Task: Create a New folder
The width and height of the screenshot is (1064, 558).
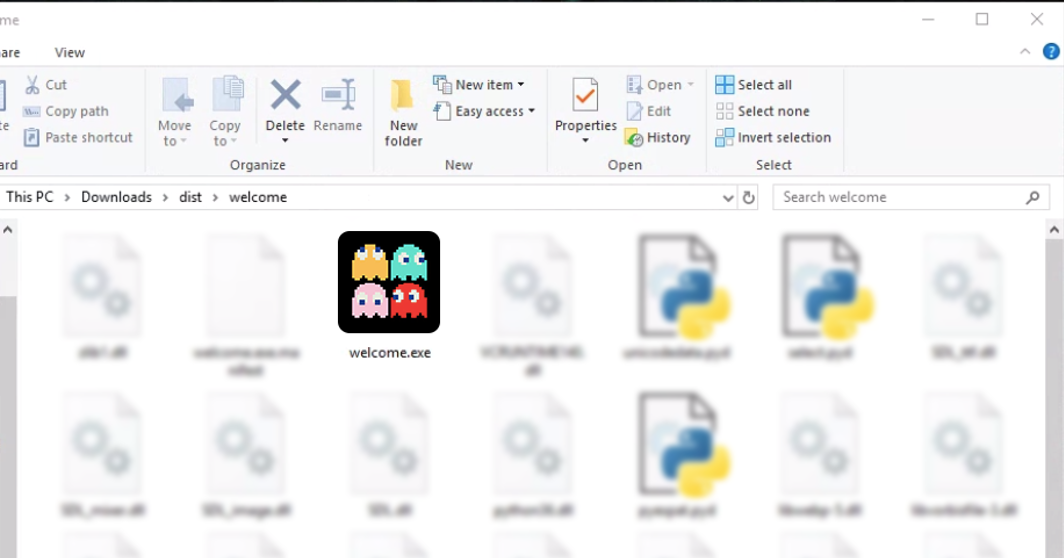Action: pyautogui.click(x=403, y=113)
